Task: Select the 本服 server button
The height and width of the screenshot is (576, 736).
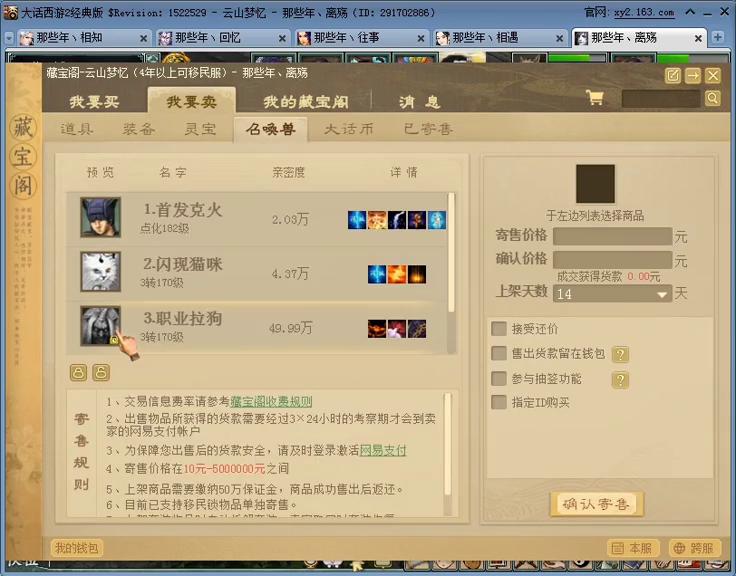Action: (633, 548)
